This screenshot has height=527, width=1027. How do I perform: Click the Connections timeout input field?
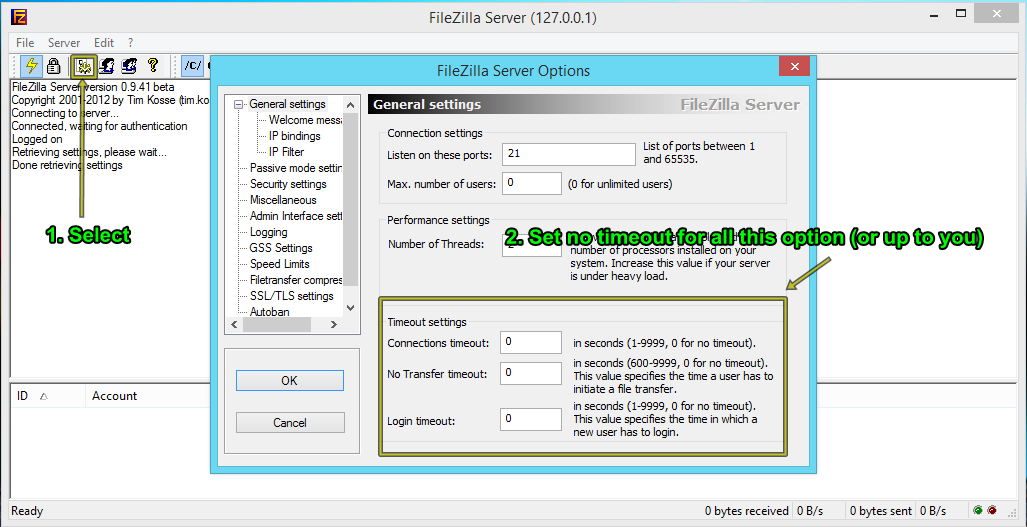(531, 342)
